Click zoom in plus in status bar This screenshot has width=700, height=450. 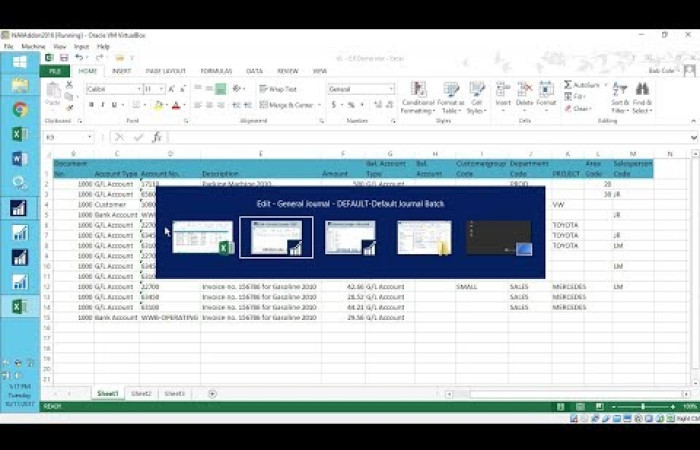pyautogui.click(x=673, y=407)
